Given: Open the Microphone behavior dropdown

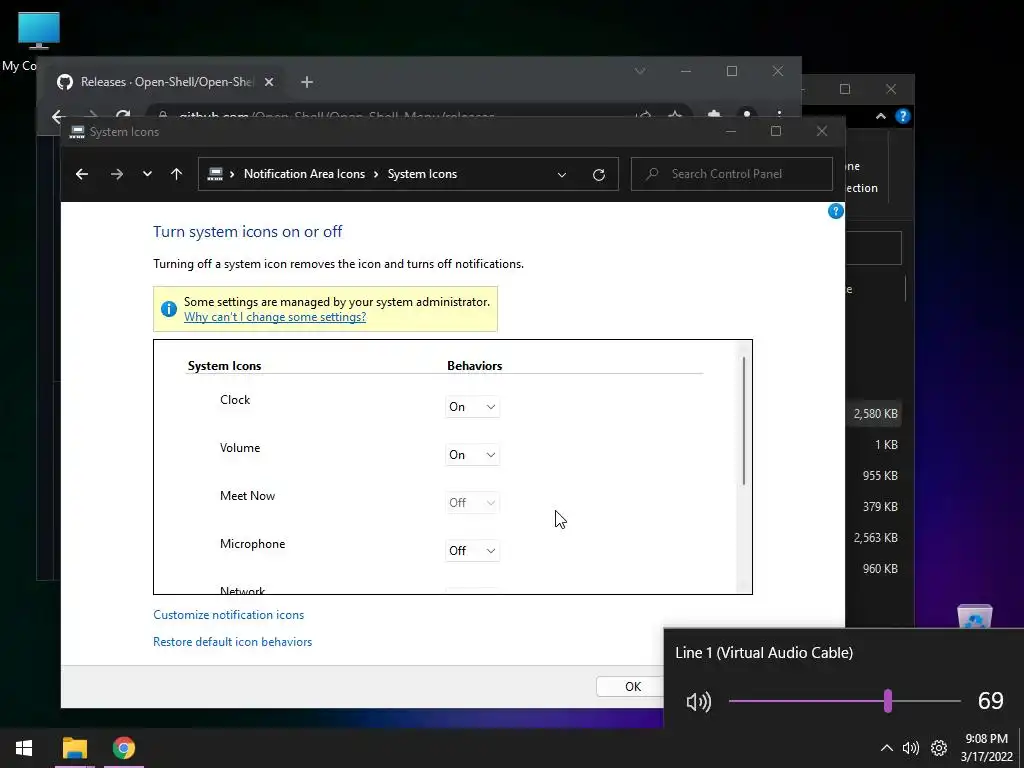Looking at the screenshot, I should (472, 551).
